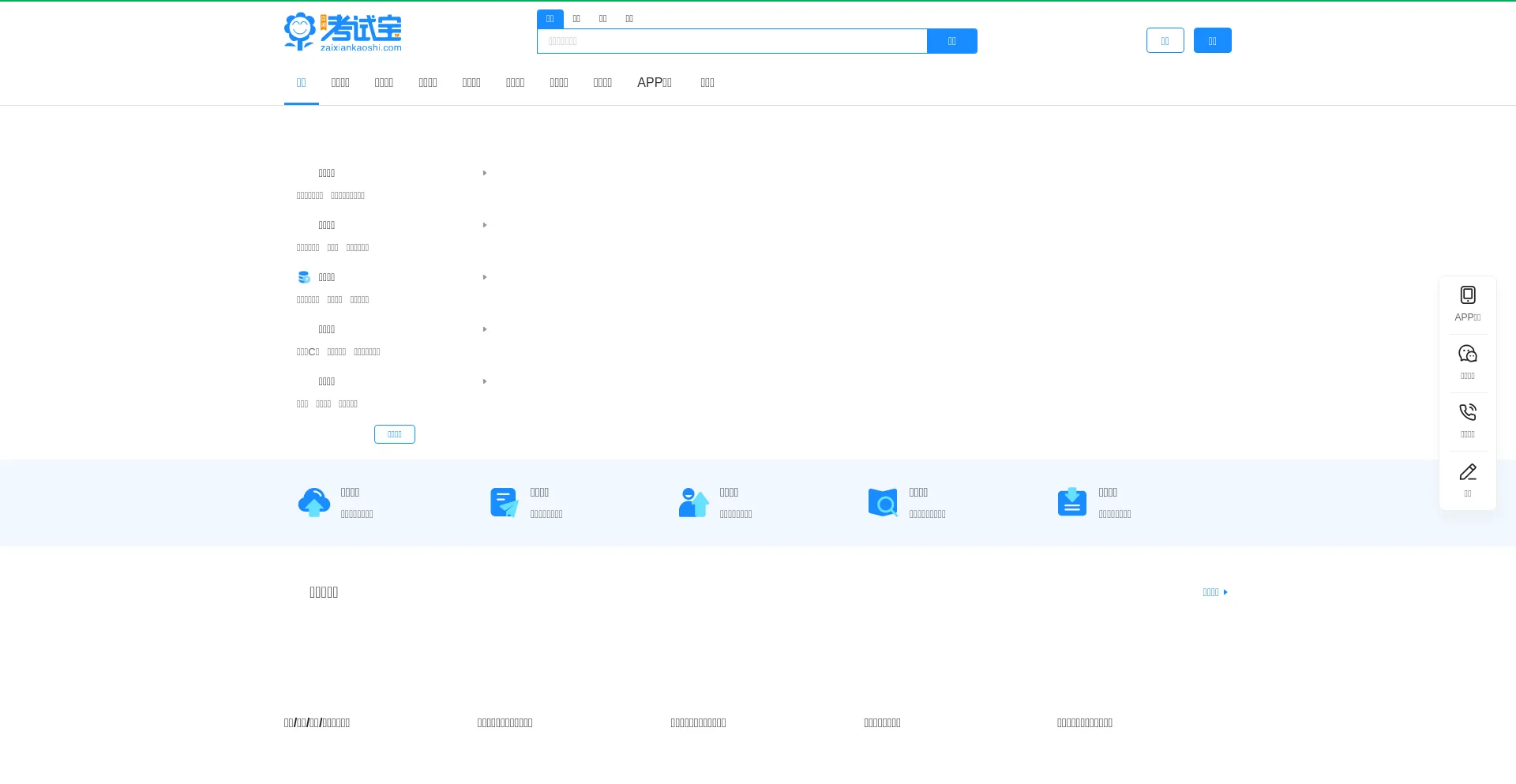Open the APP下载 navigation menu item
This screenshot has width=1516, height=784.
tap(654, 82)
